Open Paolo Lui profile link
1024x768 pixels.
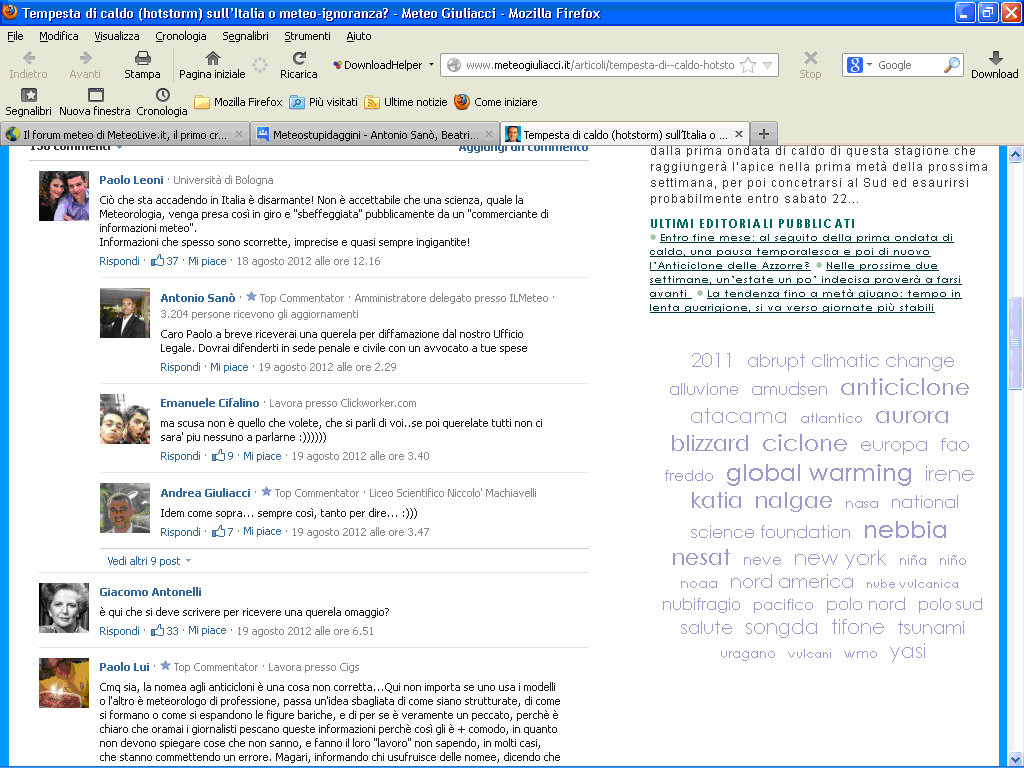click(124, 667)
